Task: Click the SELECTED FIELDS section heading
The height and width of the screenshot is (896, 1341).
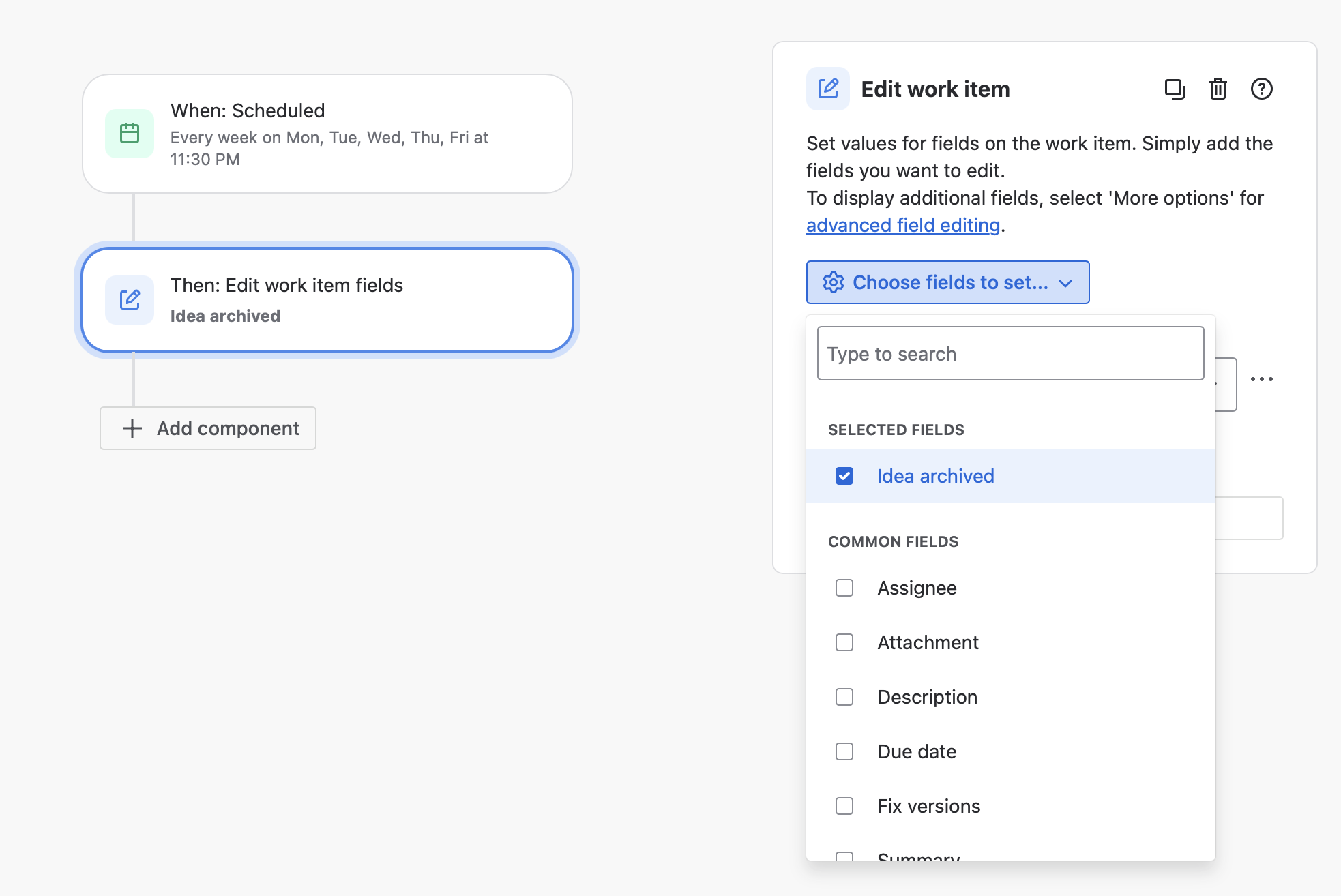Action: [x=896, y=430]
